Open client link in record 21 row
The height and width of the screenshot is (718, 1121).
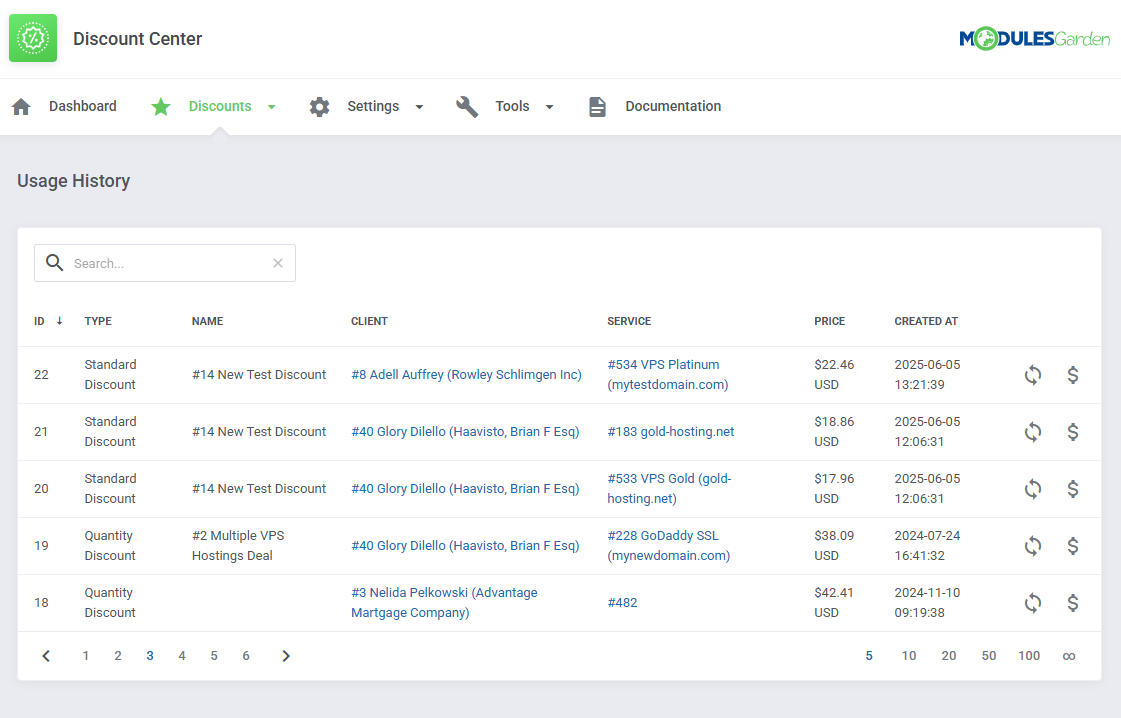tap(465, 432)
